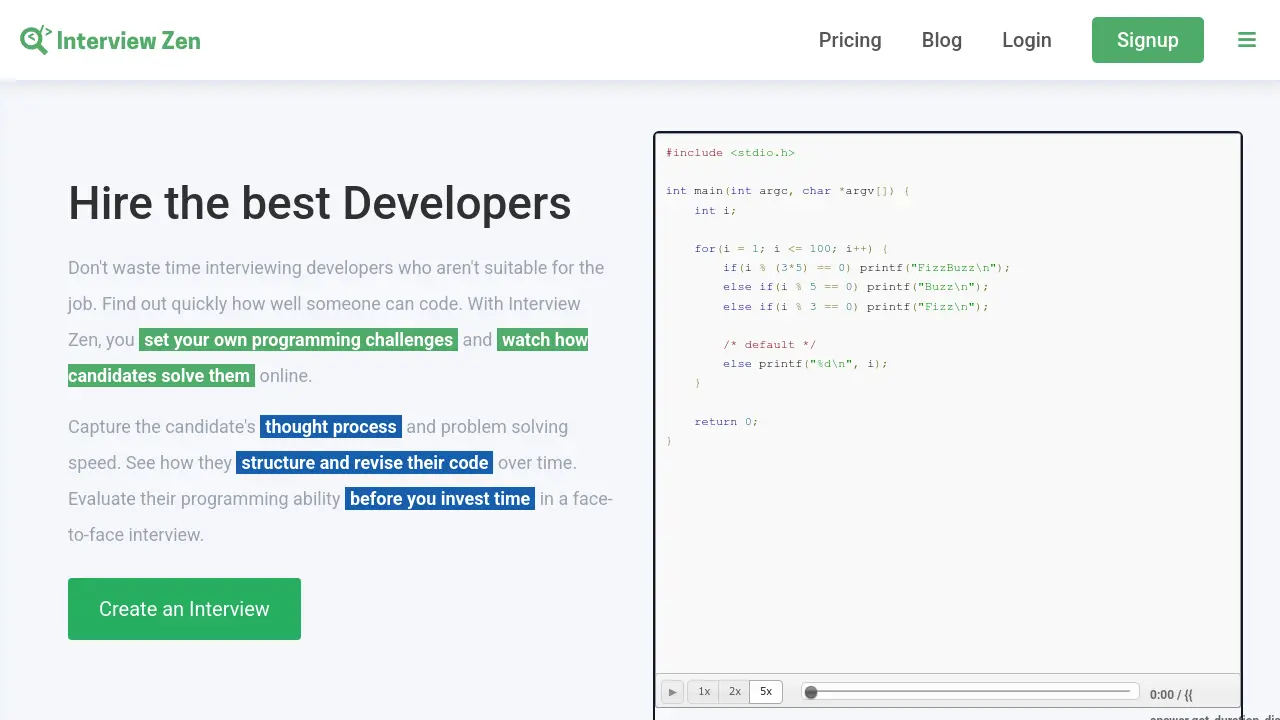Open the Login page
1280x720 pixels.
click(1027, 40)
